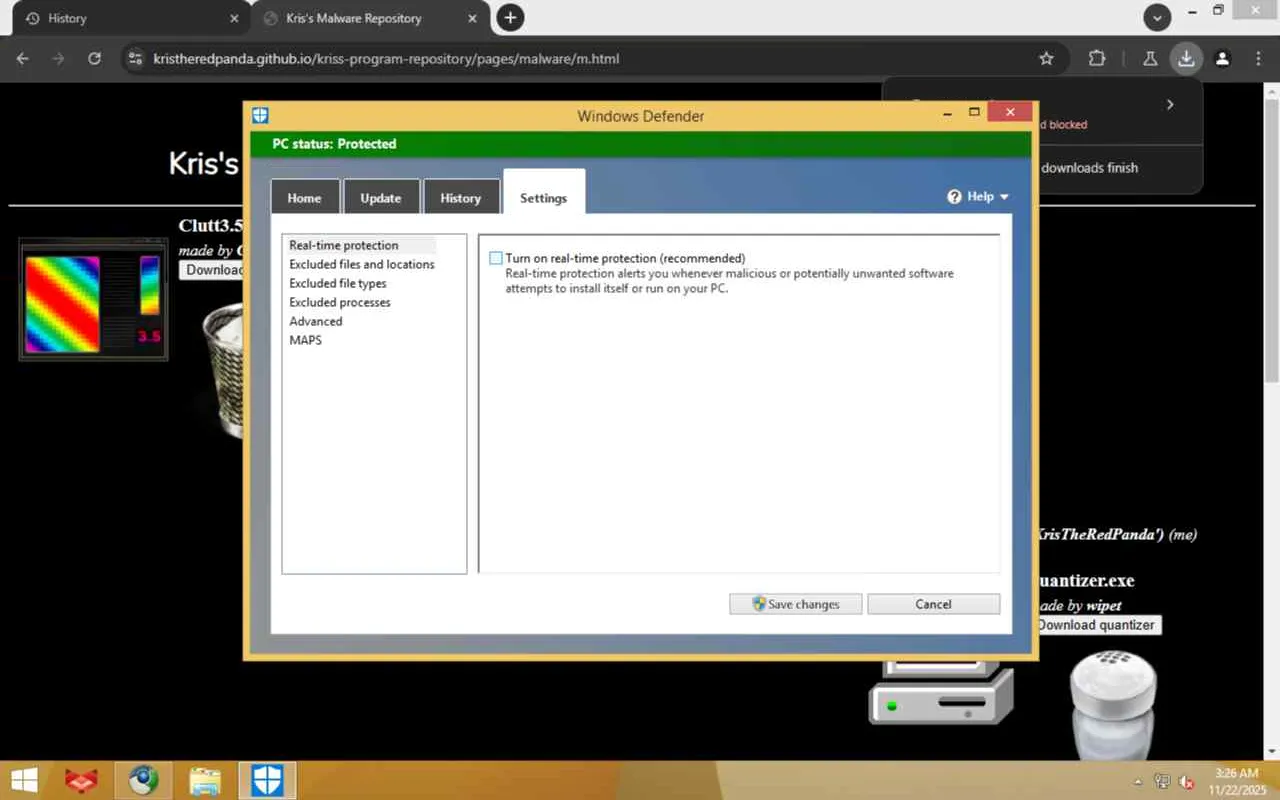Image resolution: width=1280 pixels, height=800 pixels.
Task: View site information icon in address bar
Action: (x=137, y=59)
